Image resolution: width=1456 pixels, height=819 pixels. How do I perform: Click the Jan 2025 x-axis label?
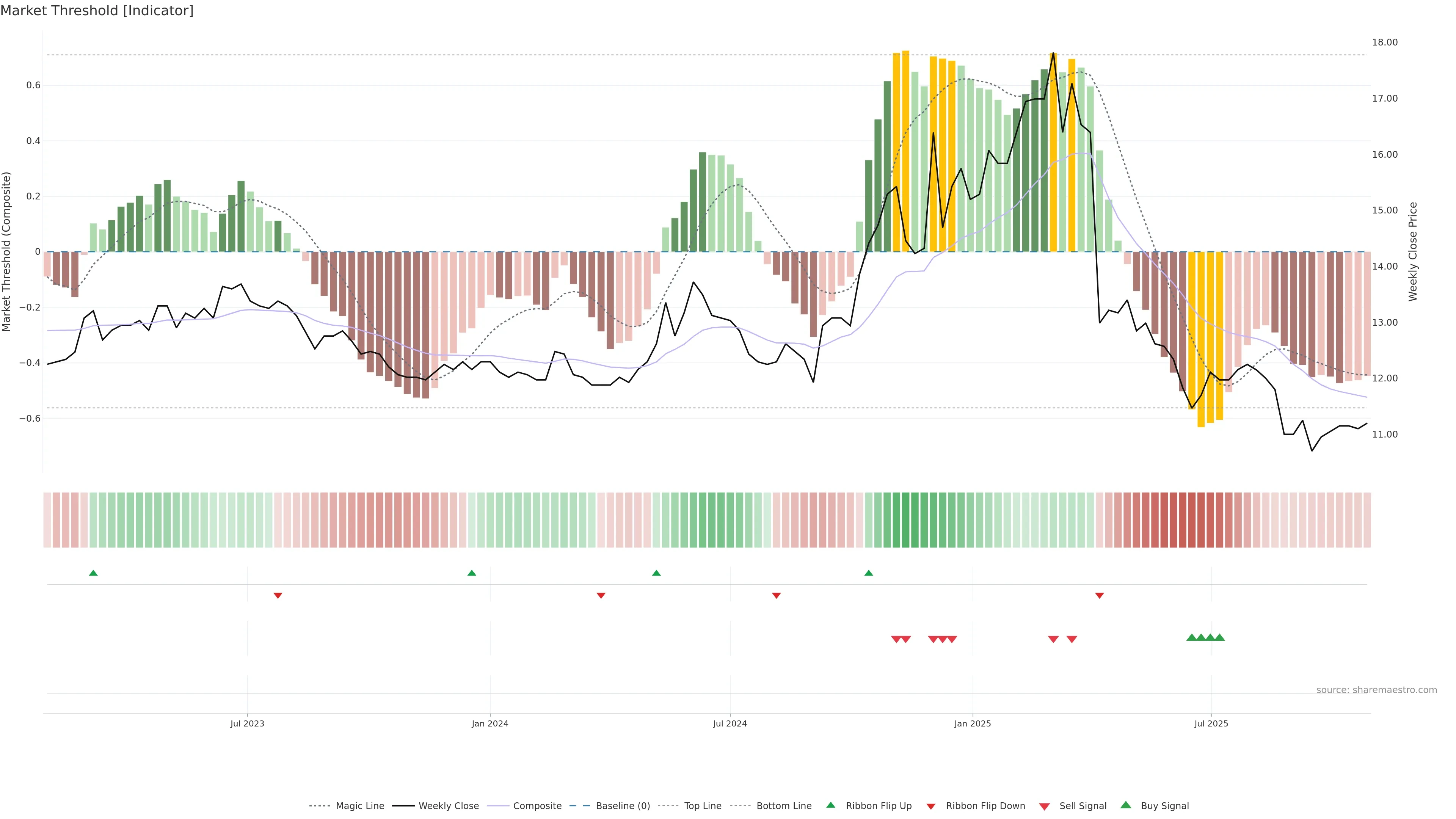[x=972, y=723]
